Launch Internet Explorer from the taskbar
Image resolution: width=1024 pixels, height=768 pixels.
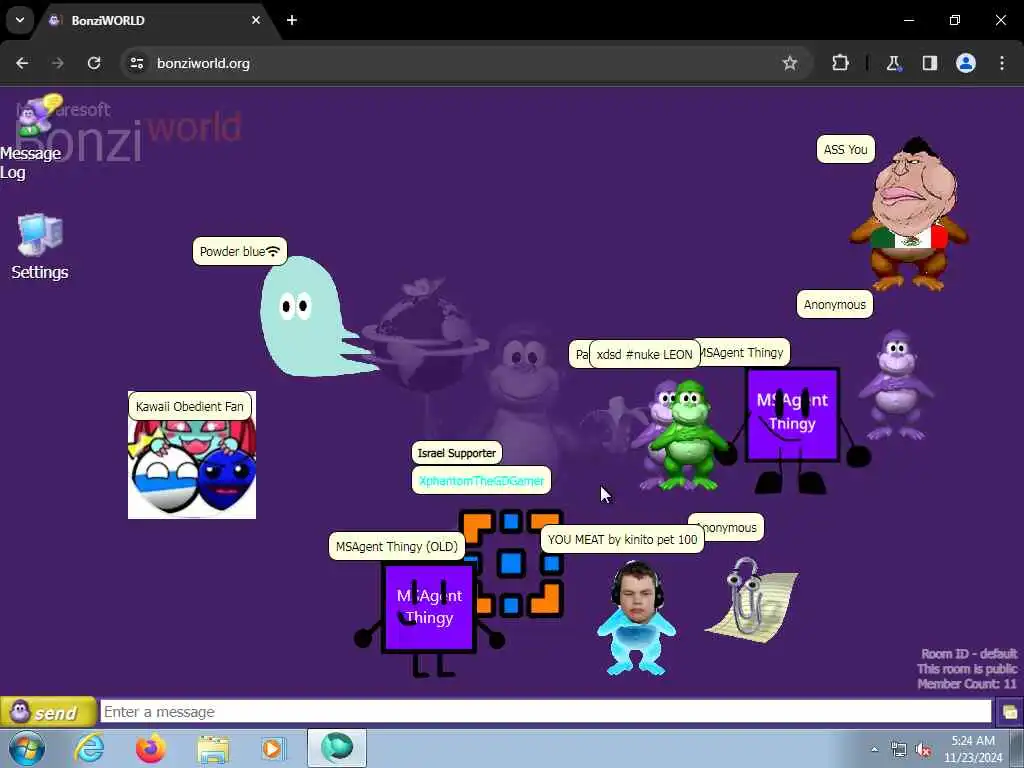tap(89, 748)
